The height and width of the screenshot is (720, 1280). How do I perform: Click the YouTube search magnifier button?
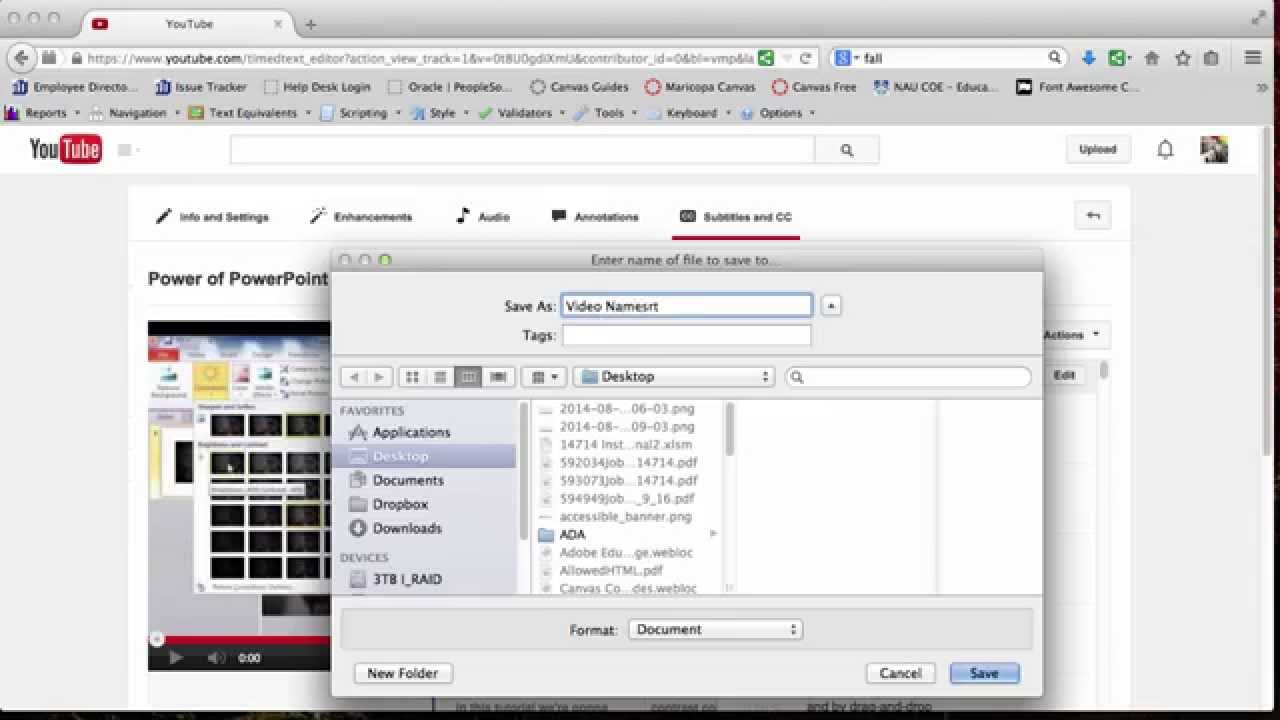[x=847, y=150]
